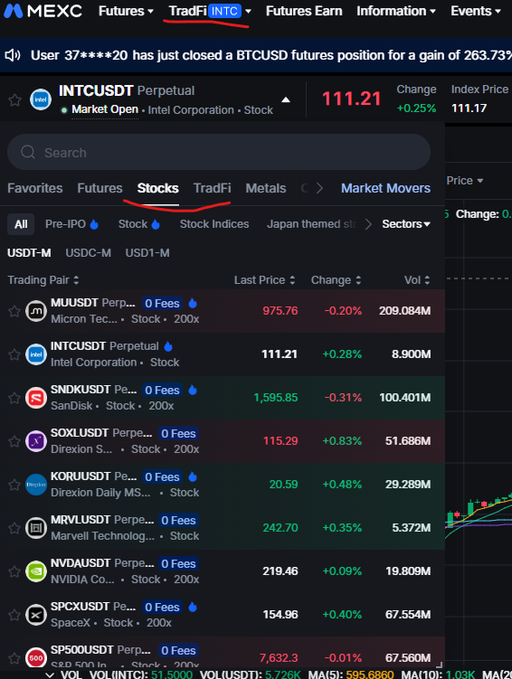
Task: Sort by Change column
Action: click(x=336, y=280)
